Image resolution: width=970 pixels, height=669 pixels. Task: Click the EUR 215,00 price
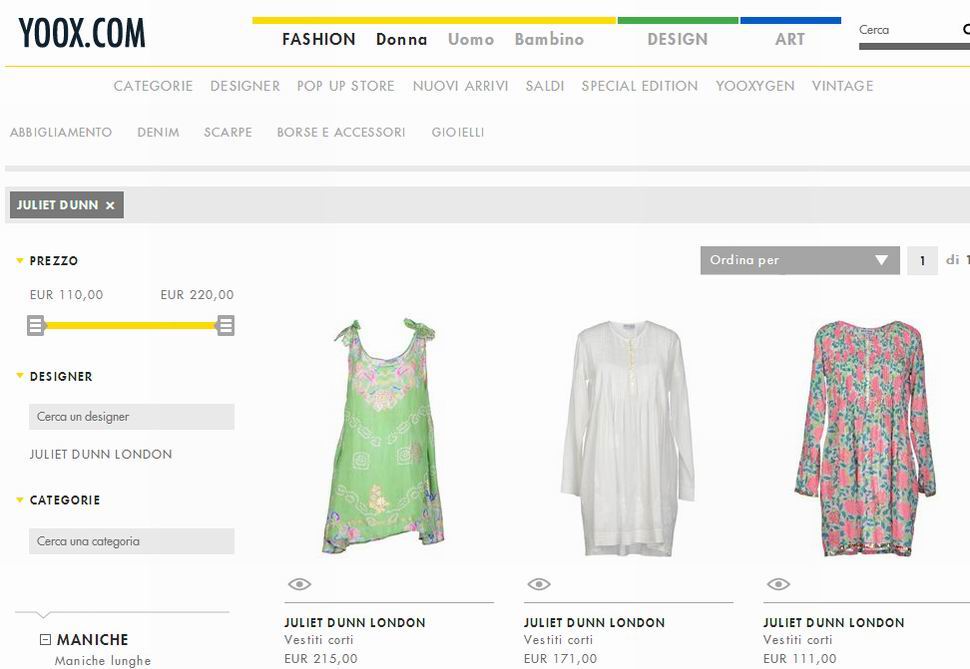click(x=321, y=658)
